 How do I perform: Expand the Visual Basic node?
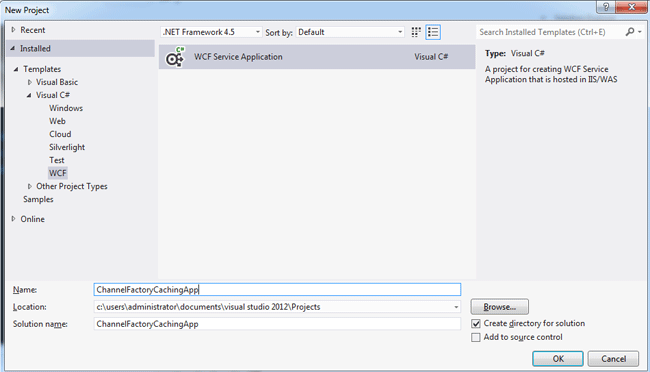[x=29, y=82]
